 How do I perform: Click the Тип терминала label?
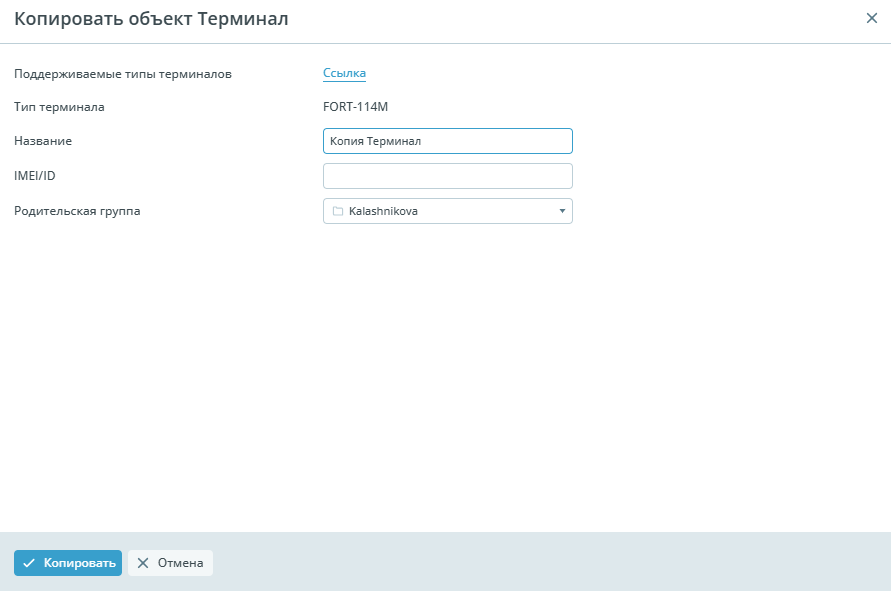pyautogui.click(x=59, y=106)
